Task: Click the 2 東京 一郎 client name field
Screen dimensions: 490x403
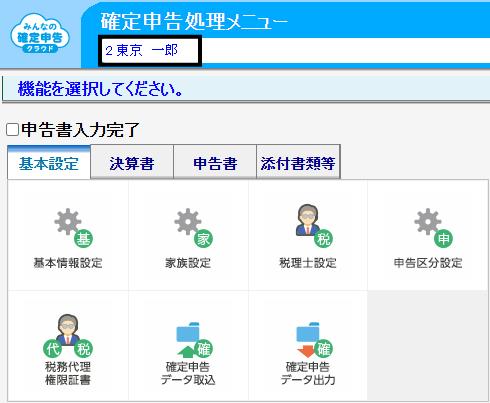Action: (150, 51)
